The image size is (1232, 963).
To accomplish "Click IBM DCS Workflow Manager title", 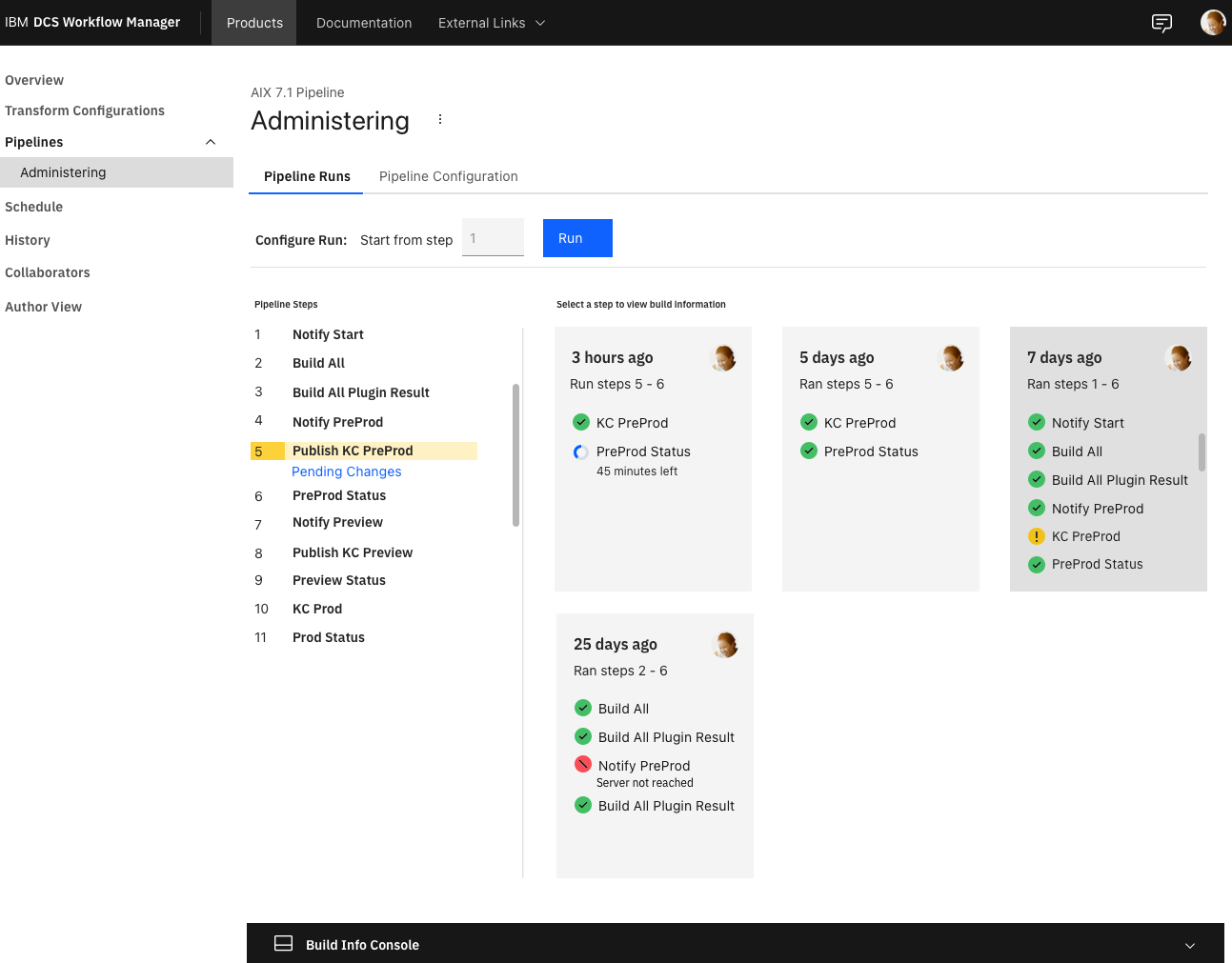I will 92,22.
